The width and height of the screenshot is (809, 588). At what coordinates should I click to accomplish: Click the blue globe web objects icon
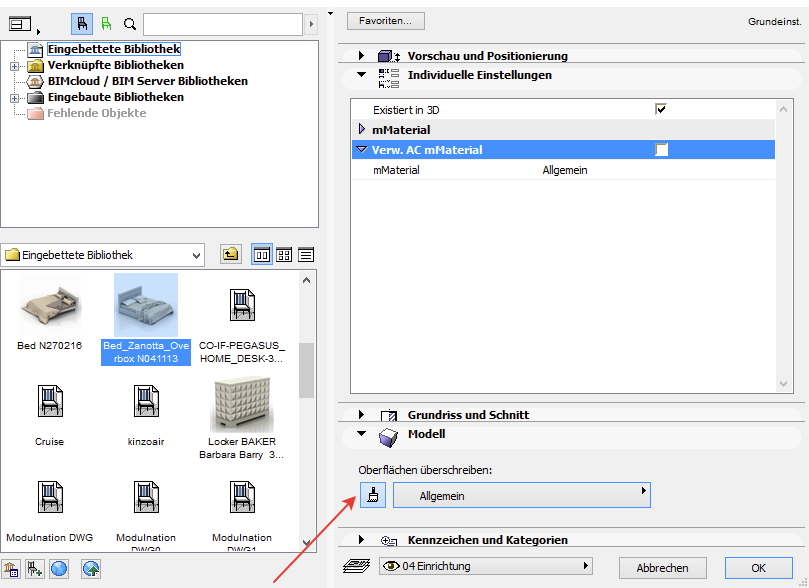59,569
